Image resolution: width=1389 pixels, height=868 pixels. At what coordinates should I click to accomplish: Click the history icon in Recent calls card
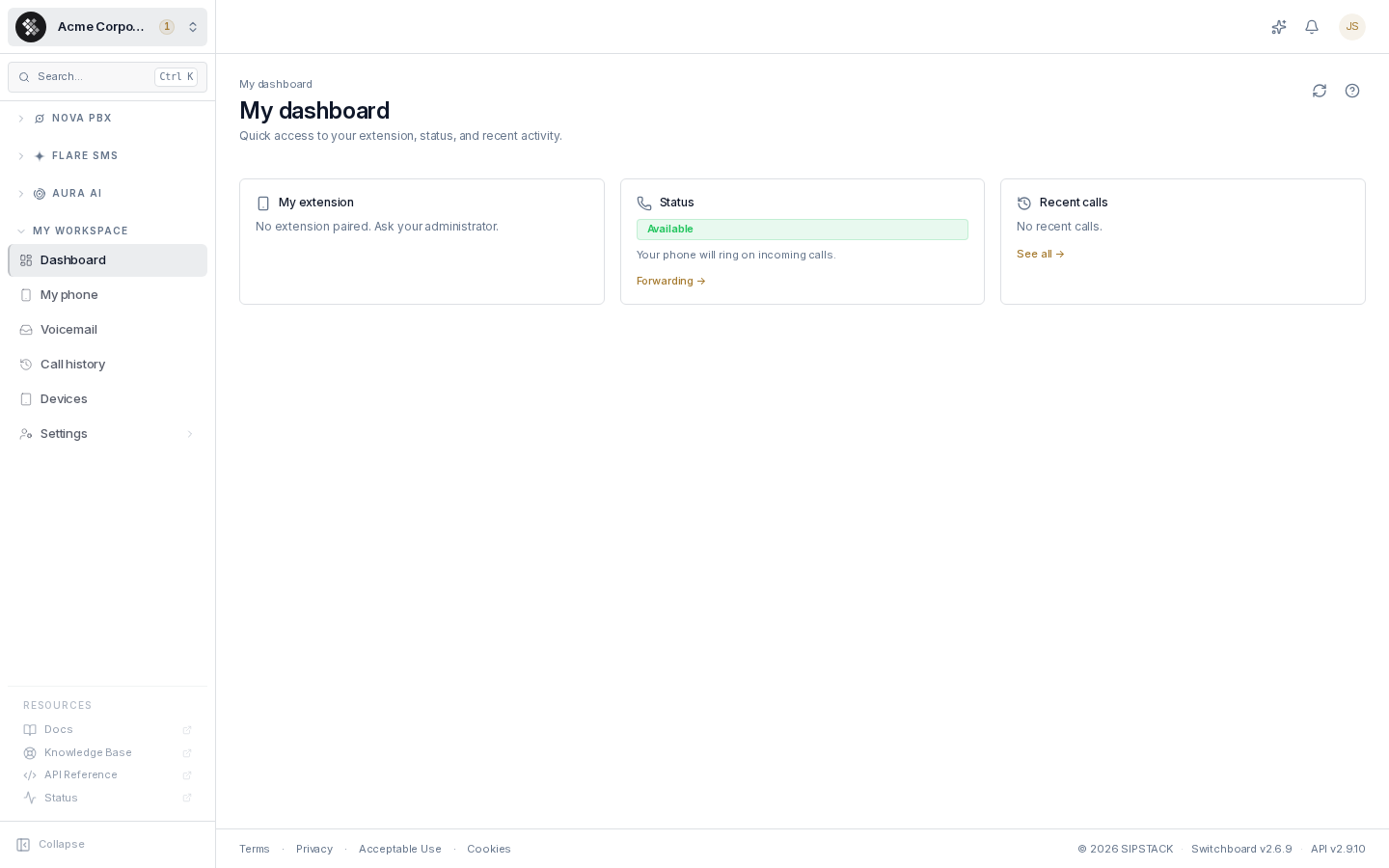pos(1024,203)
